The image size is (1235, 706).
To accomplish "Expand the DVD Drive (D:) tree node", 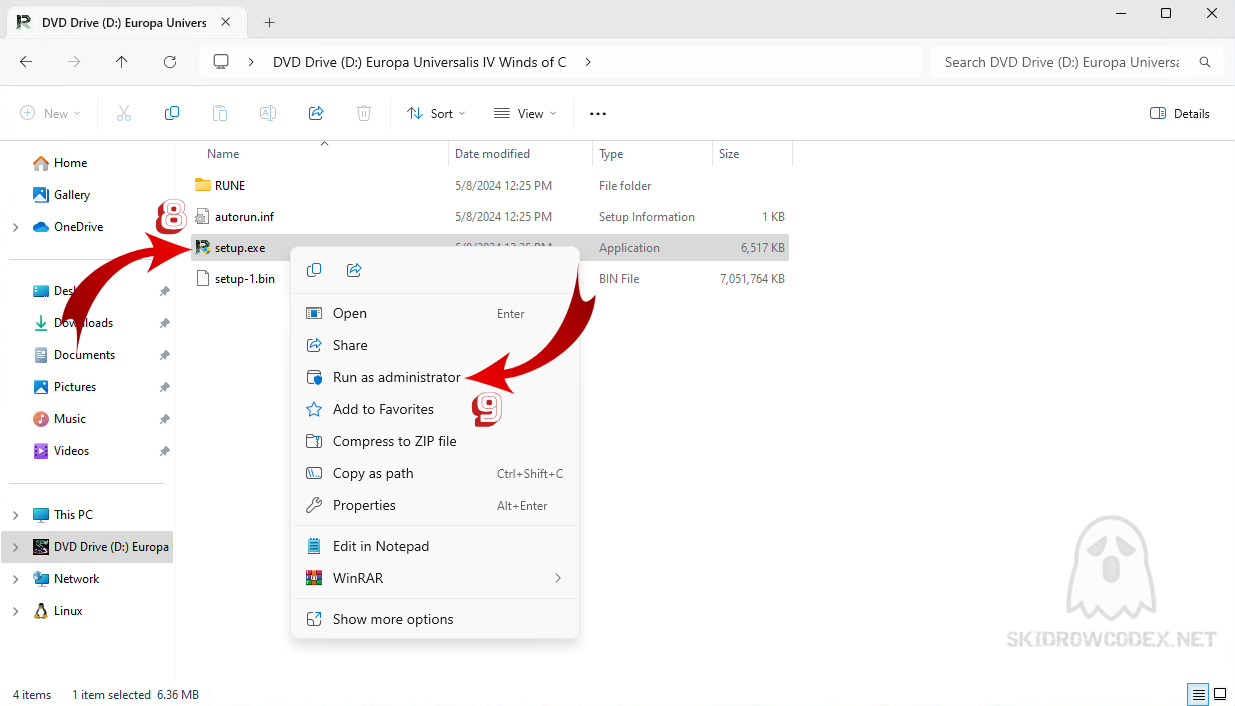I will (x=15, y=547).
